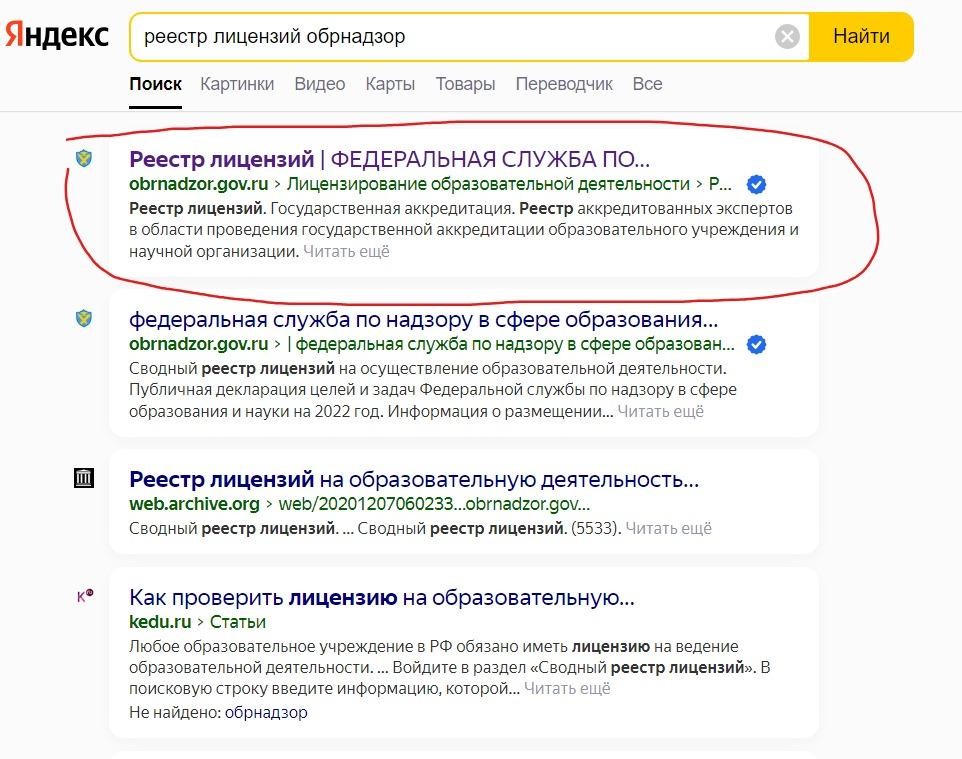Viewport: 962px width, 759px height.
Task: Click the обрнадзор missing-word link
Action: (x=266, y=713)
